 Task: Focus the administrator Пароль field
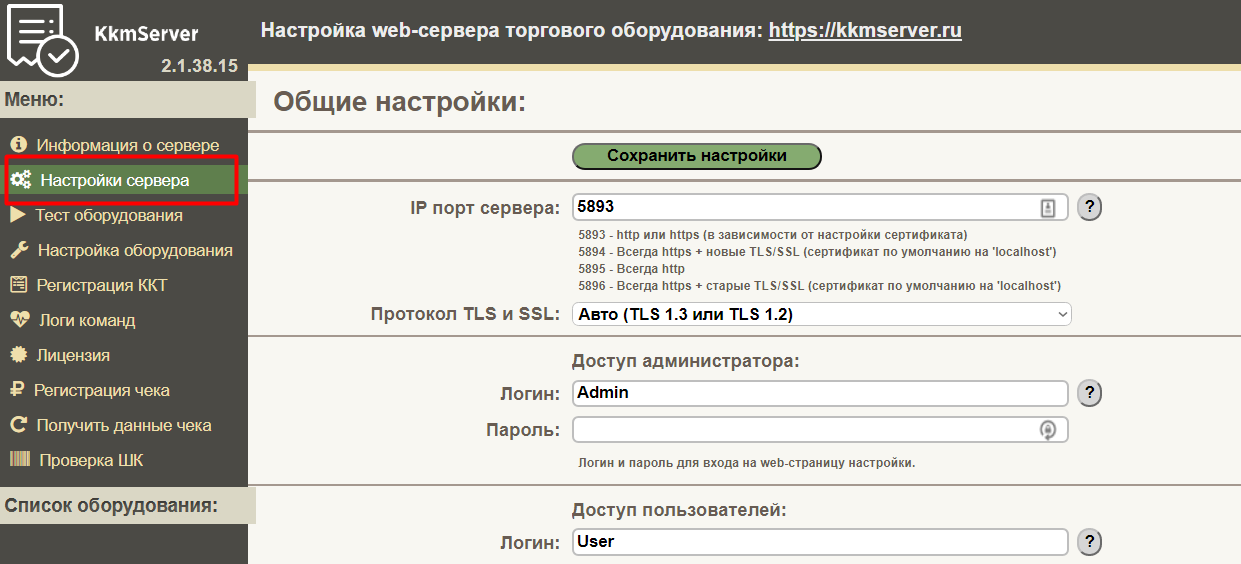click(x=820, y=430)
